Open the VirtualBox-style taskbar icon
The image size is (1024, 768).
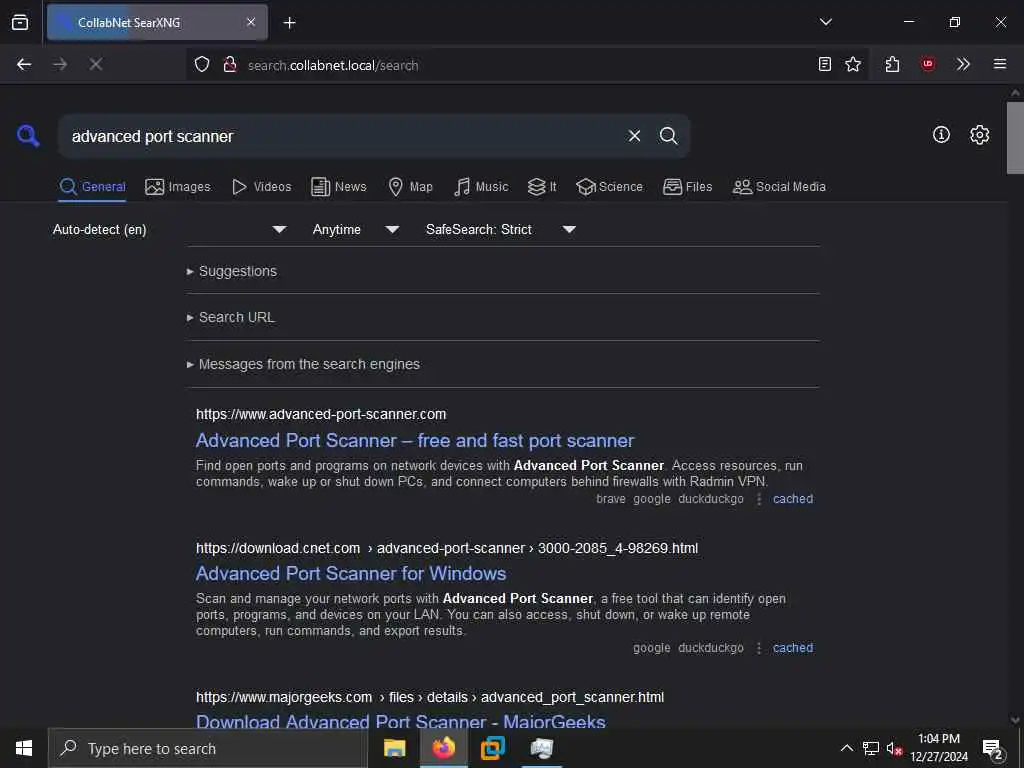[x=492, y=748]
